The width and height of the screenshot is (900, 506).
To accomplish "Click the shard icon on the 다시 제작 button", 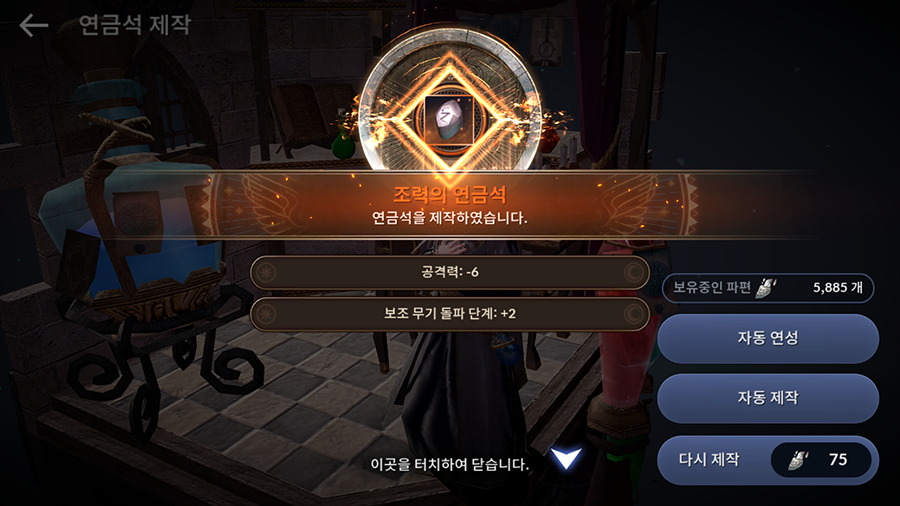I will pos(797,460).
